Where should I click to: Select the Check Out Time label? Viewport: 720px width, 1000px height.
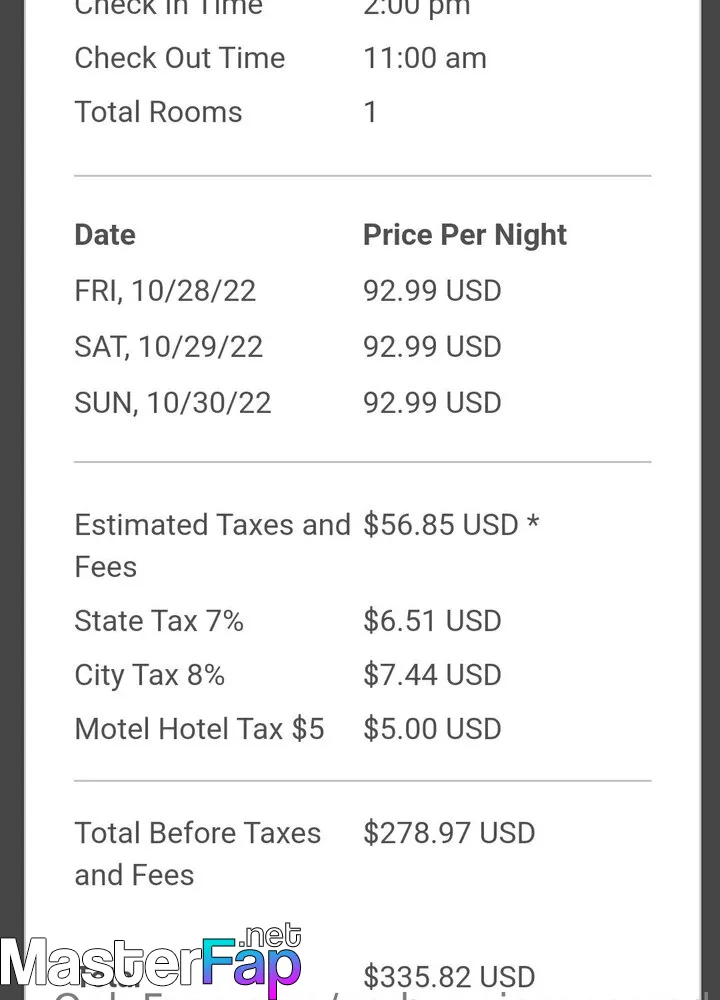(x=180, y=58)
